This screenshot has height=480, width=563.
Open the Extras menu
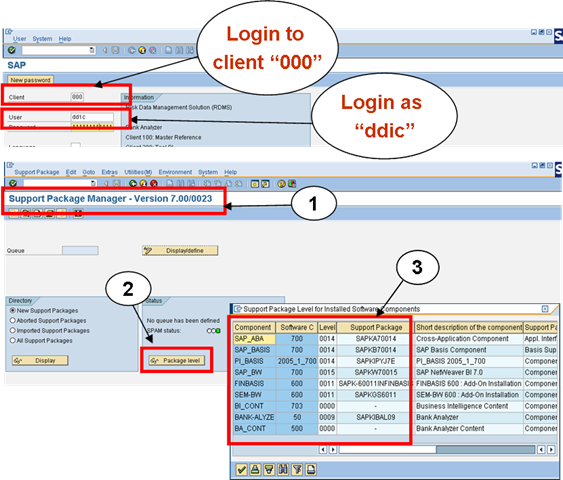click(110, 172)
